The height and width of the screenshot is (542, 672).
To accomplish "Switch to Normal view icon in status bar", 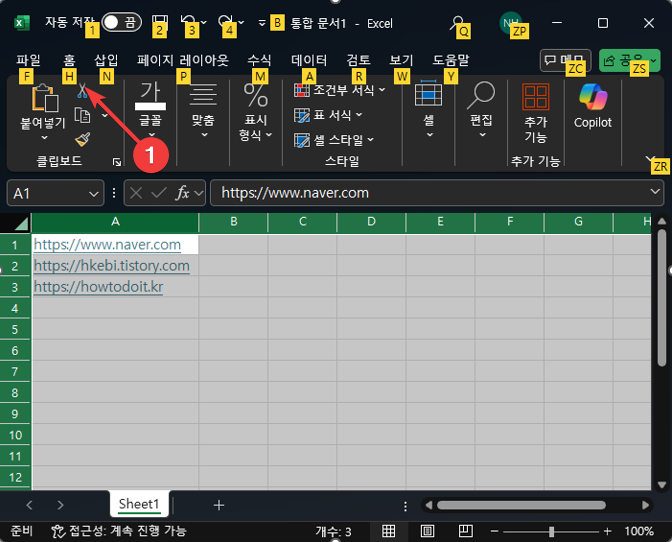I will point(388,531).
